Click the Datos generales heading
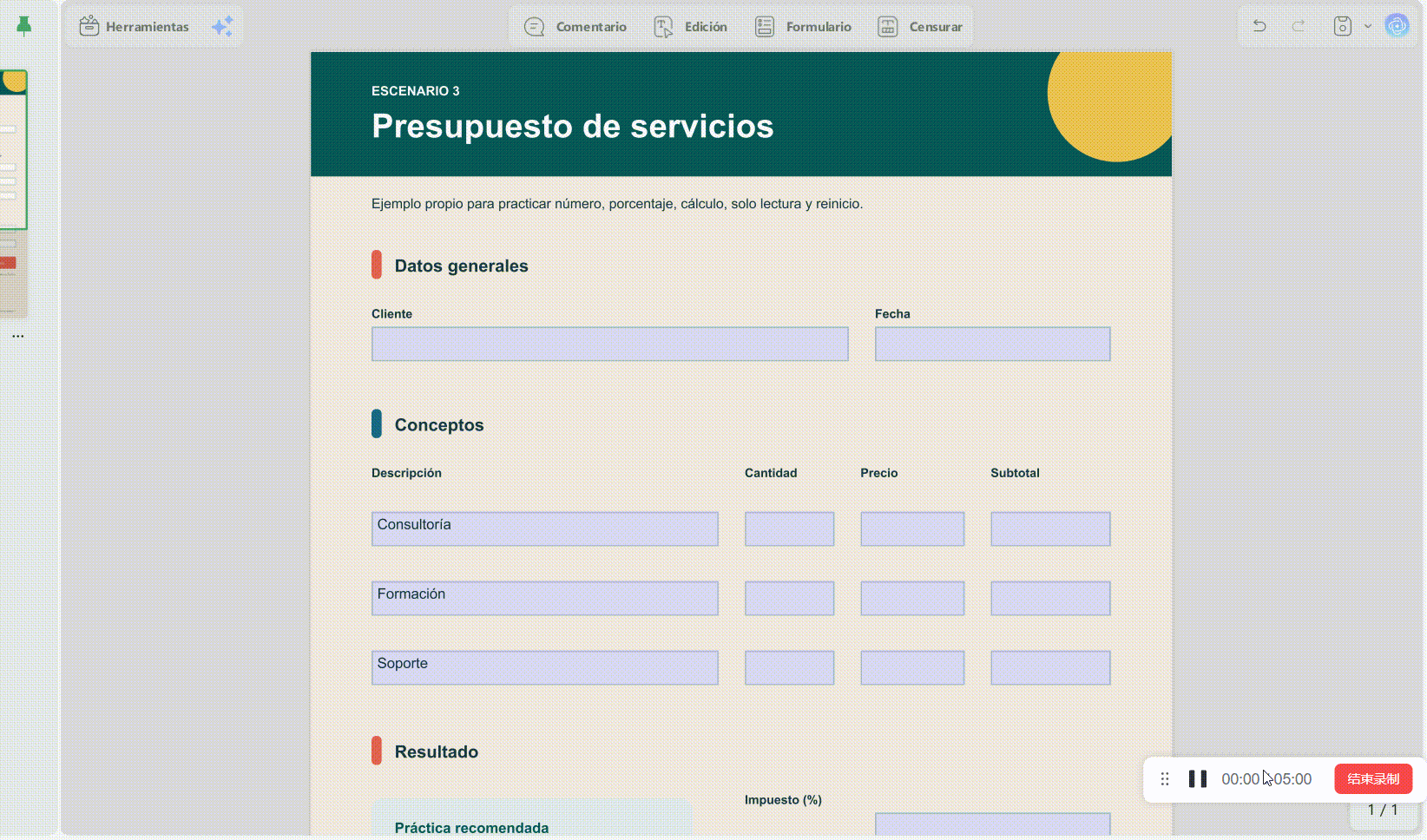 click(x=462, y=266)
